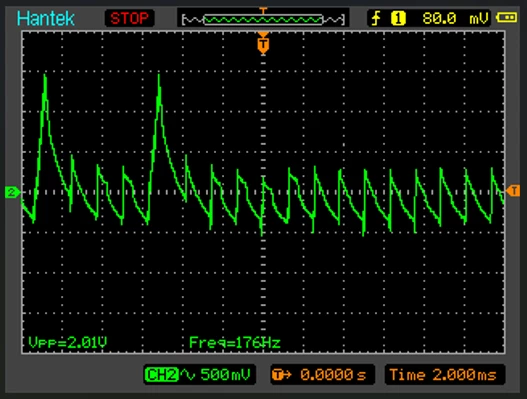Click the rising edge trigger icon
This screenshot has height=399, width=527.
pos(376,18)
